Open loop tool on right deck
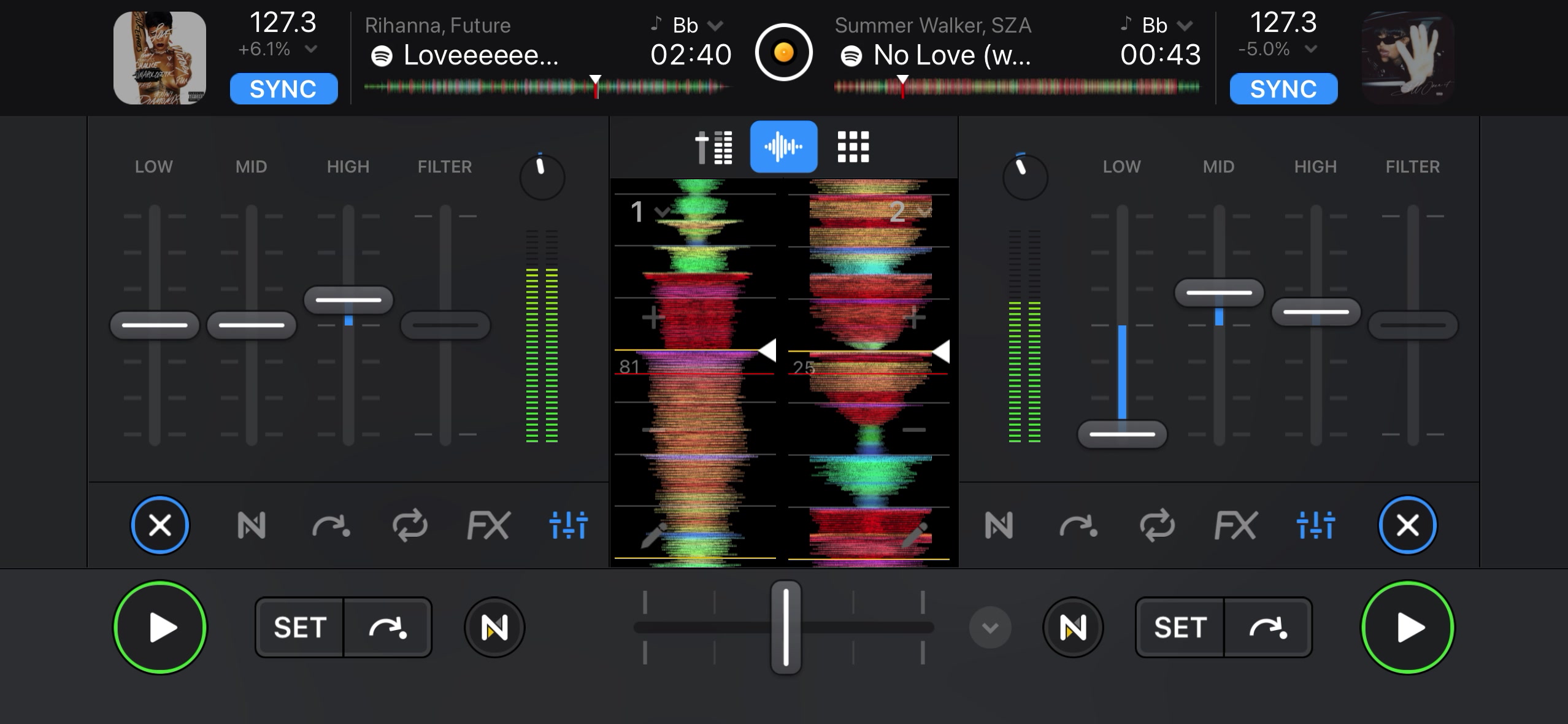The image size is (1568, 724). (x=1157, y=525)
